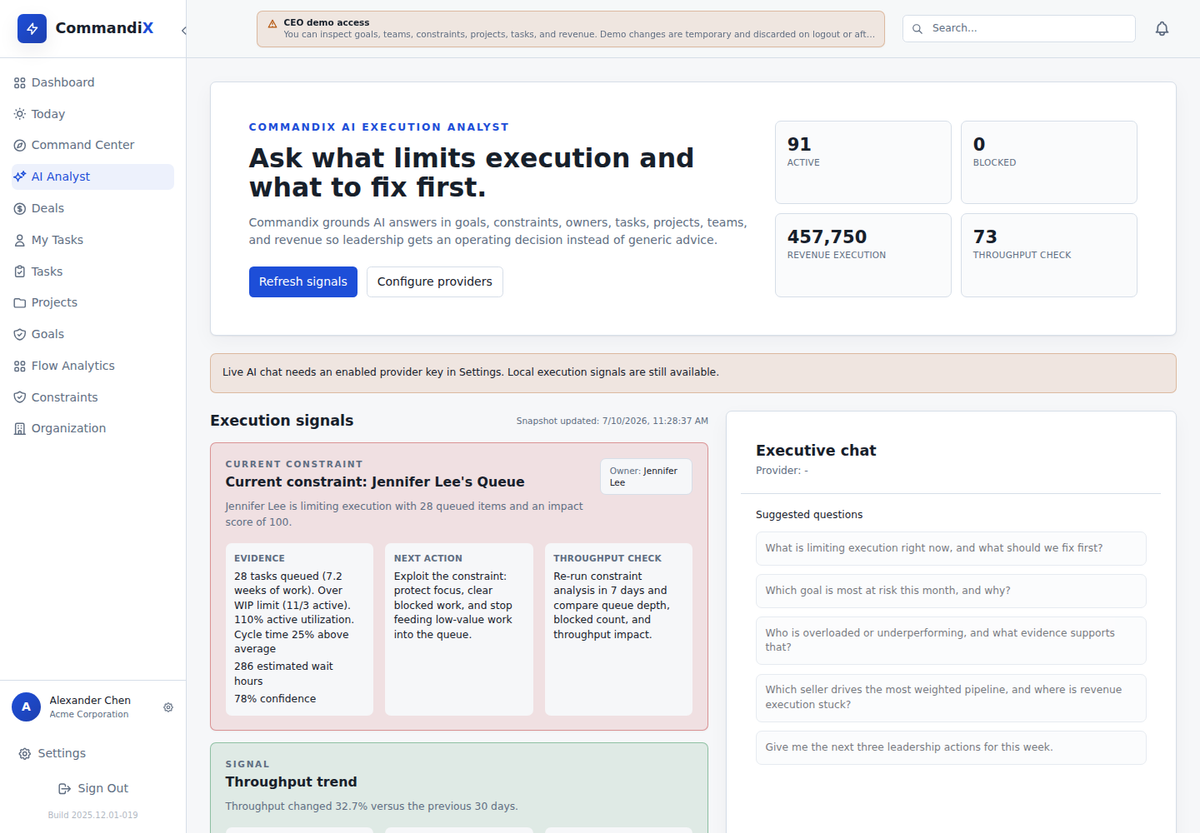The height and width of the screenshot is (833, 1200).
Task: Open the Projects page
Action: (92, 303)
